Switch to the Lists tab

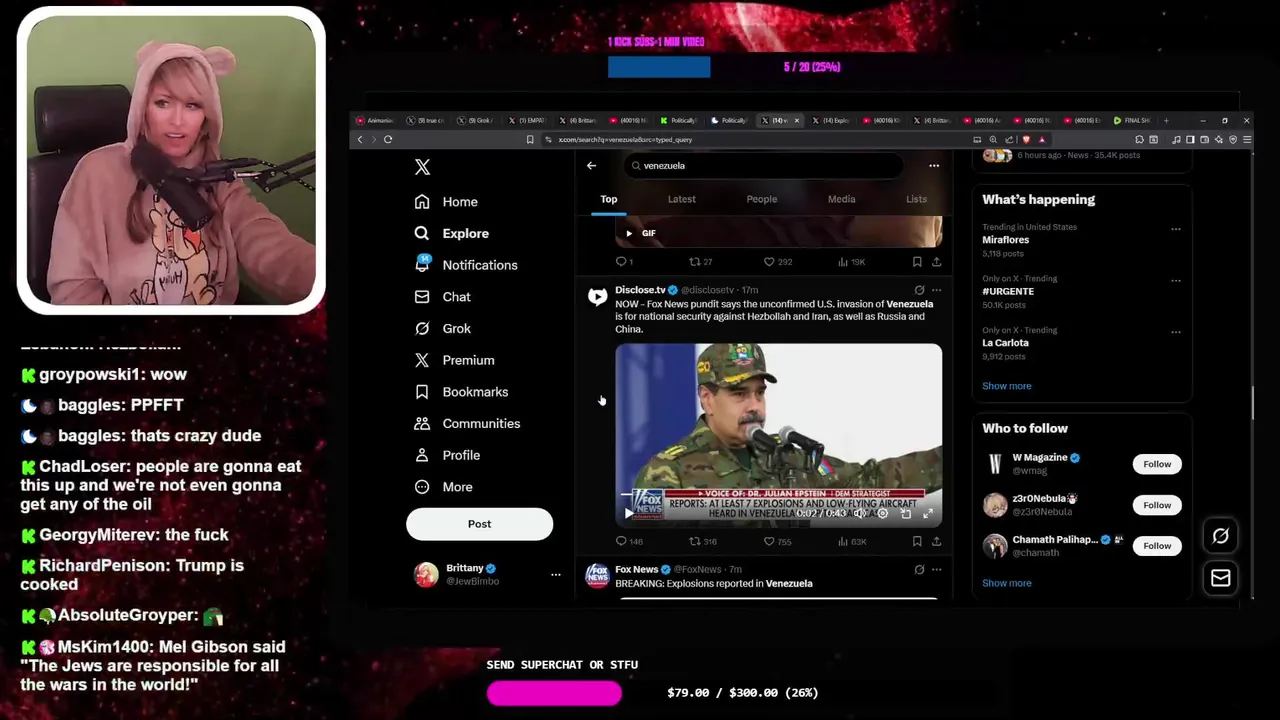pos(916,199)
